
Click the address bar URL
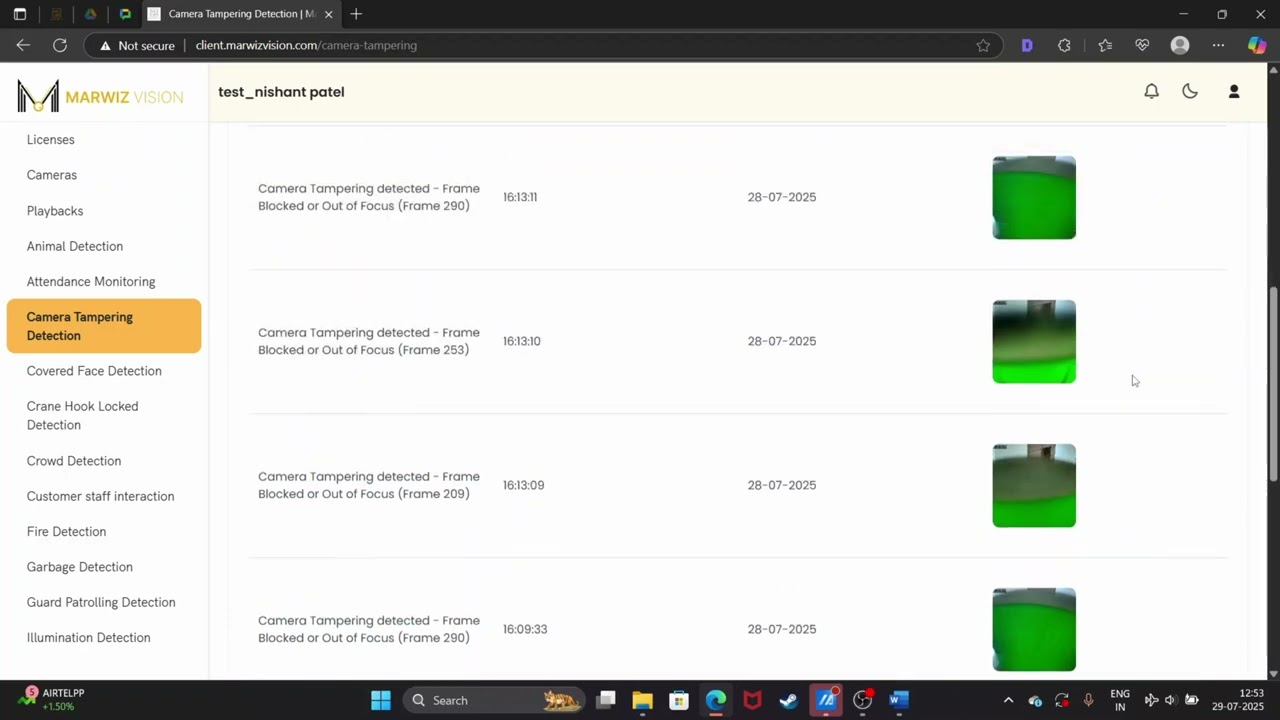point(306,45)
